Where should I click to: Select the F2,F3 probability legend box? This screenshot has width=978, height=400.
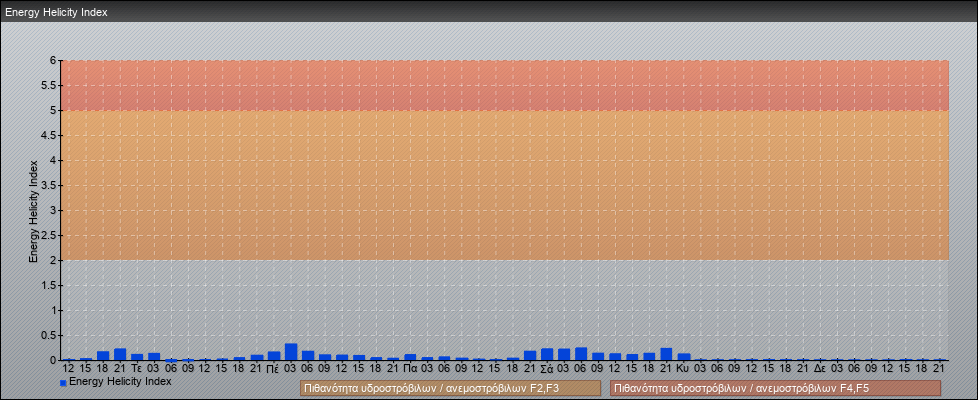450,388
